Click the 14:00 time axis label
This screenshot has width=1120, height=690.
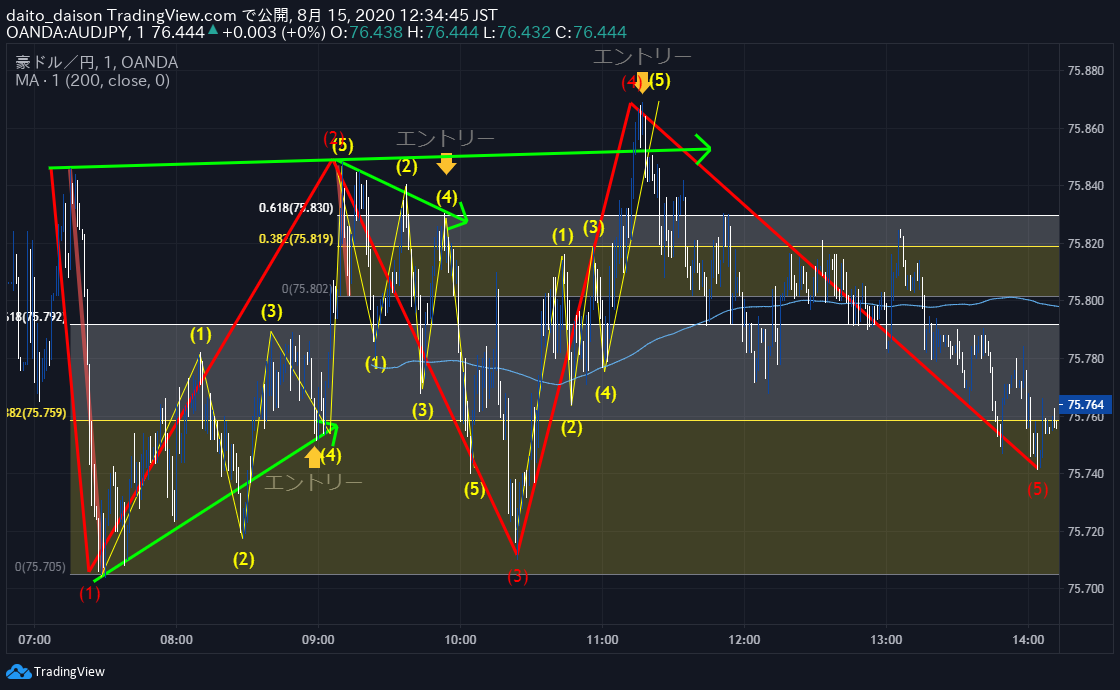[1029, 639]
